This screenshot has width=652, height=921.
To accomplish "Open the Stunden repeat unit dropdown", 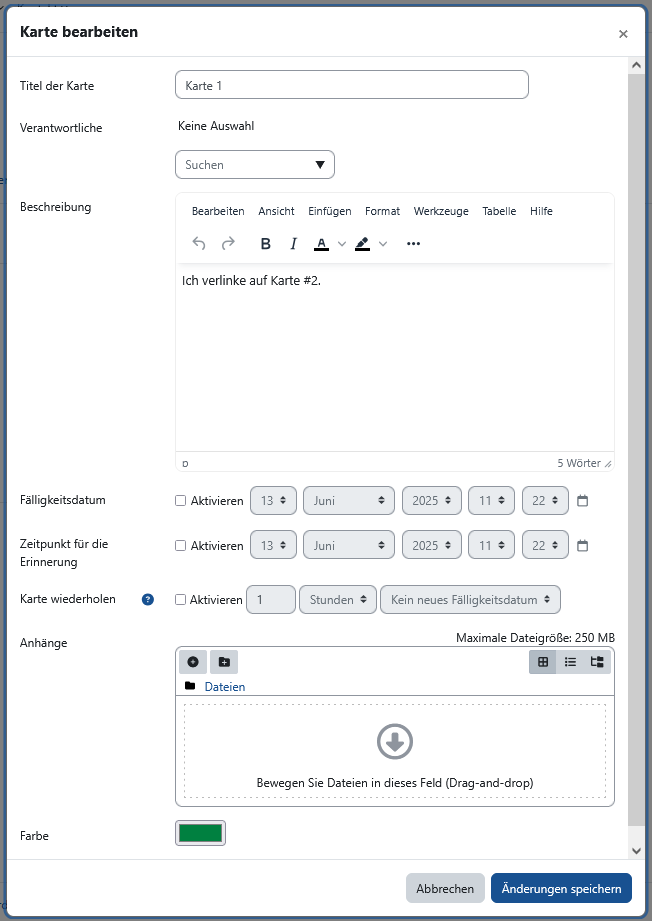I will tap(338, 600).
